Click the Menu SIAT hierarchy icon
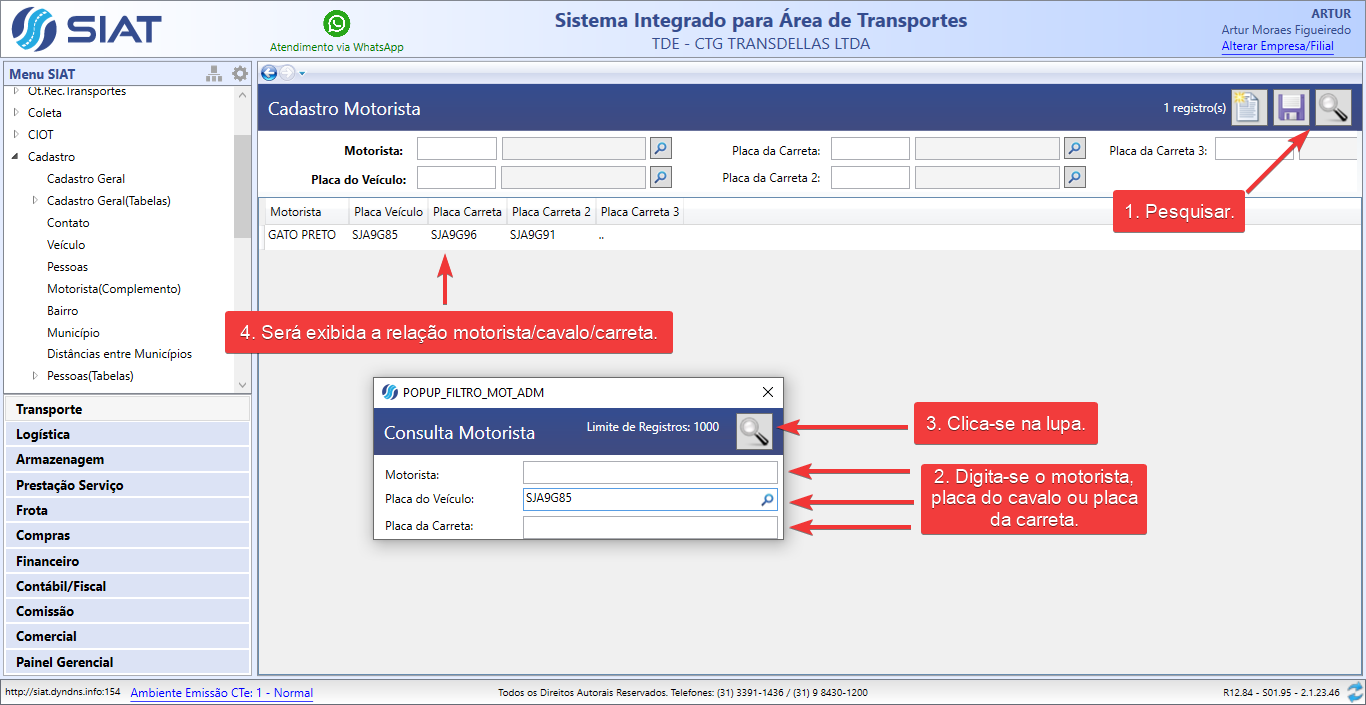The width and height of the screenshot is (1366, 705). point(214,74)
